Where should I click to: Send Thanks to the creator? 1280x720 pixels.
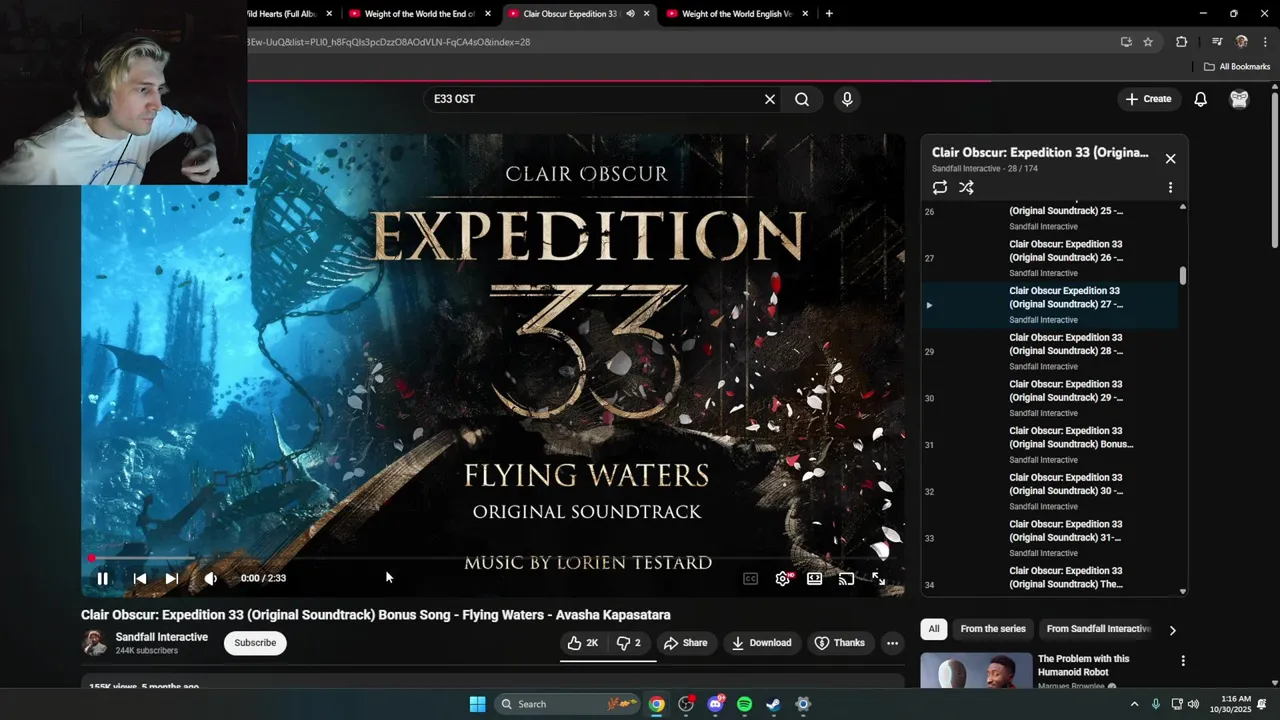839,643
